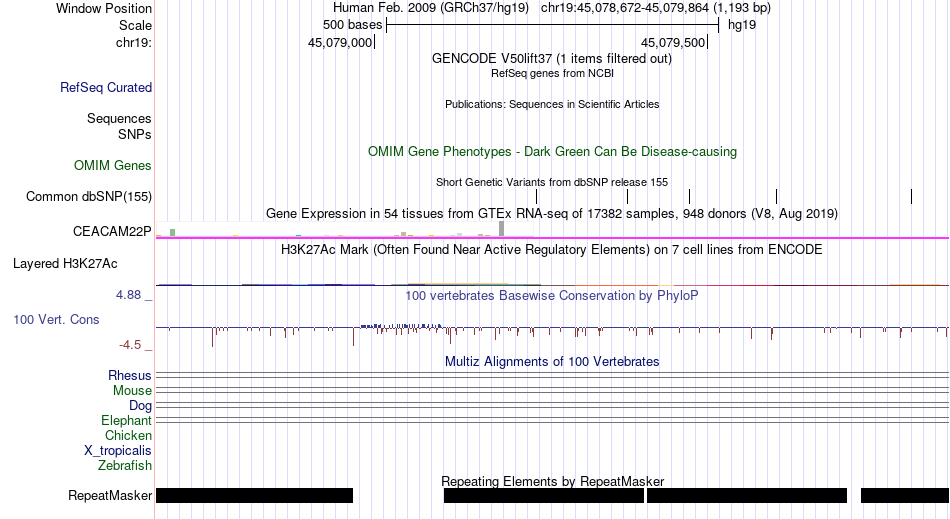
Task: Click the second RepeatMasker black block
Action: pos(543,495)
